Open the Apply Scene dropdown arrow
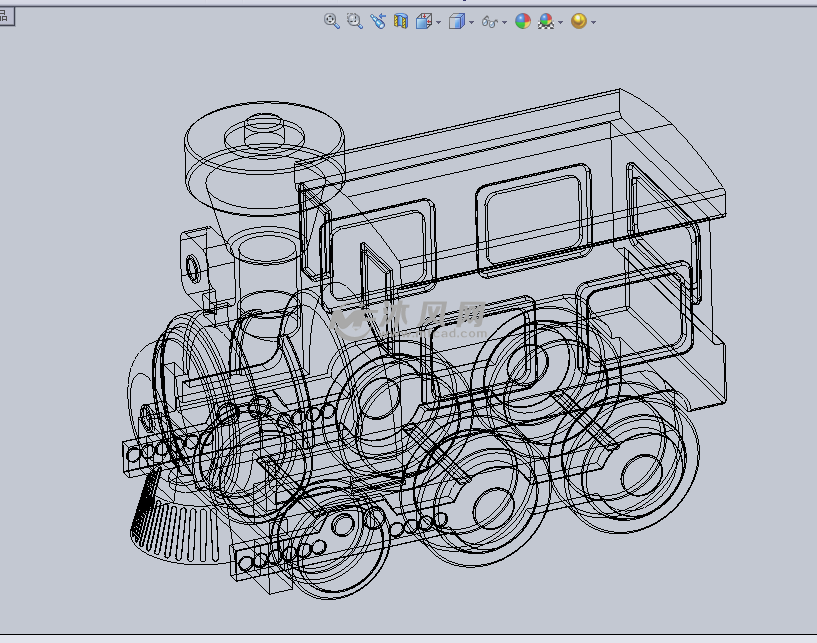 (561, 22)
